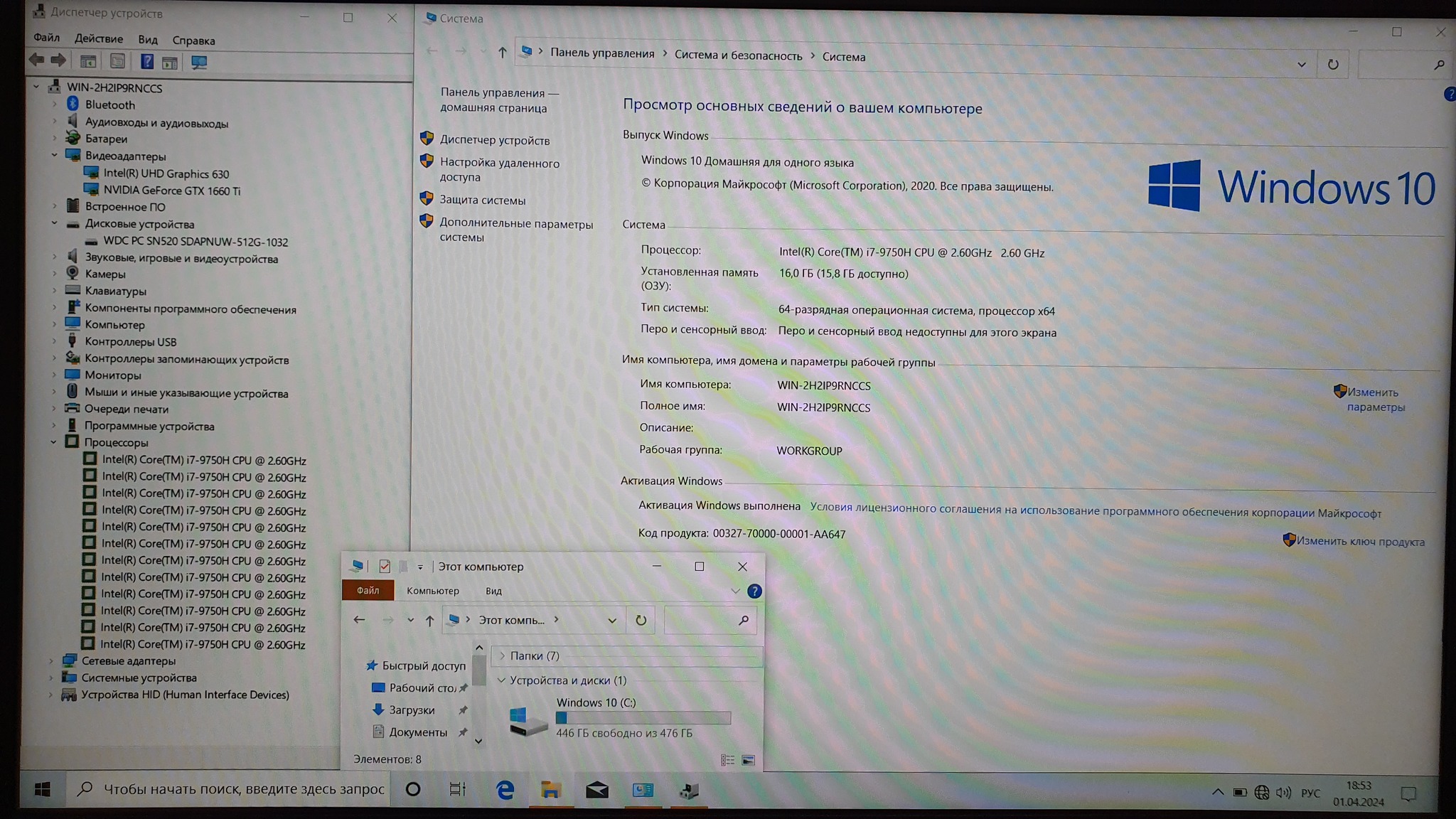Expand the Папки (7) group
The height and width of the screenshot is (819, 1456).
tap(502, 655)
